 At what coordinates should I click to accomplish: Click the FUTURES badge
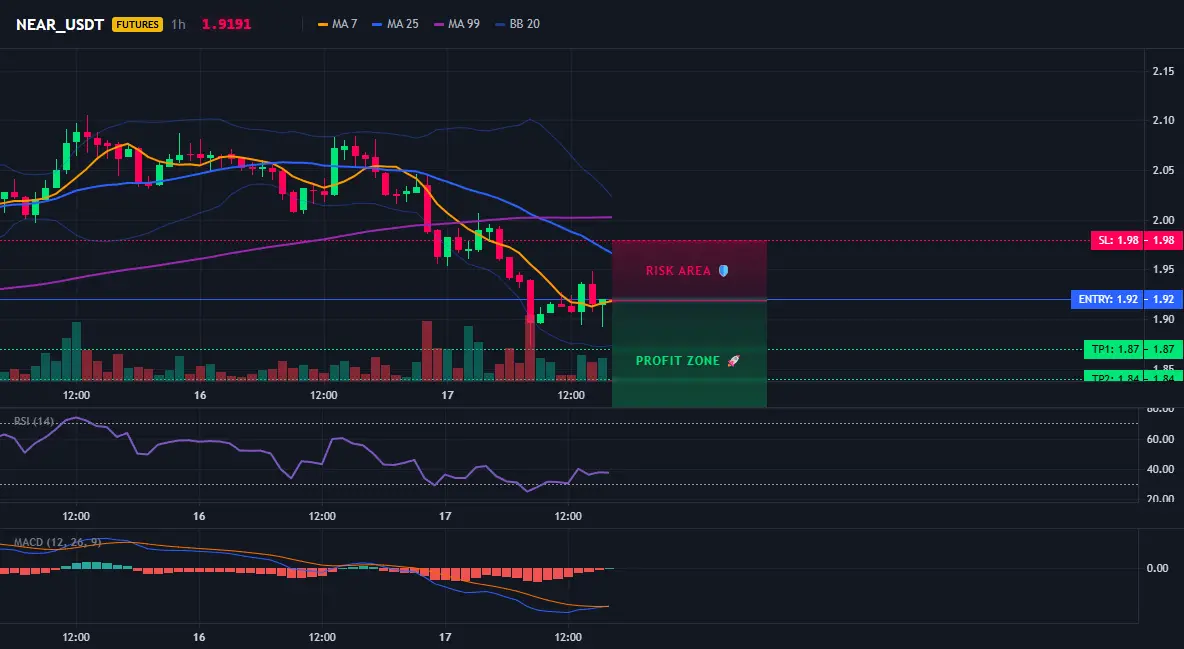137,24
